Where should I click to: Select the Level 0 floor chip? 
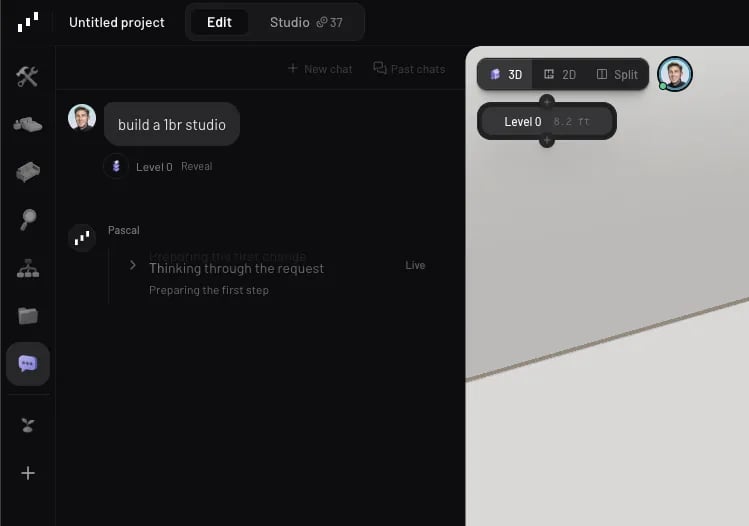click(x=546, y=121)
